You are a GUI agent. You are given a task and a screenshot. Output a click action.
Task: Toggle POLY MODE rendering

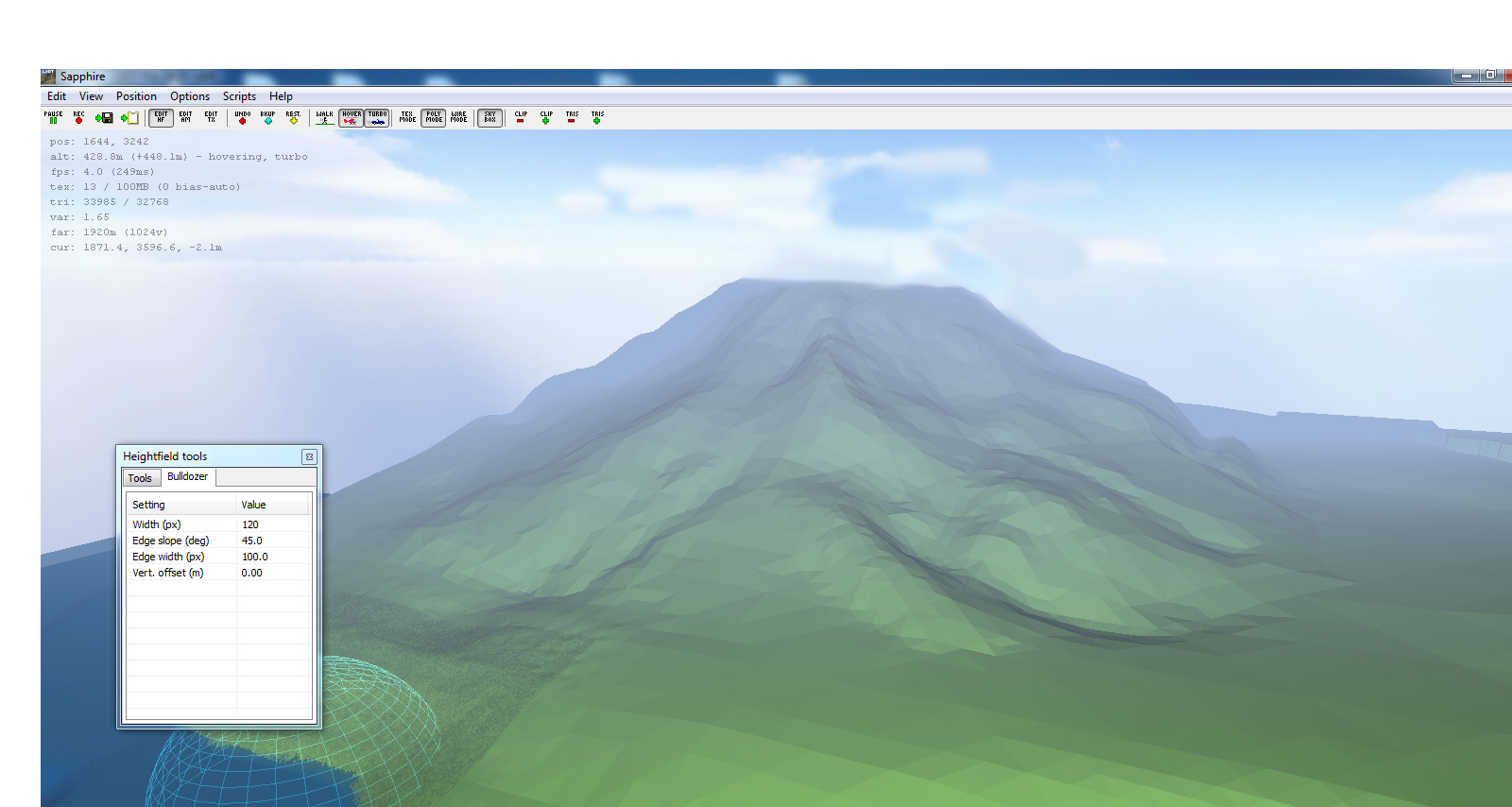[x=434, y=117]
